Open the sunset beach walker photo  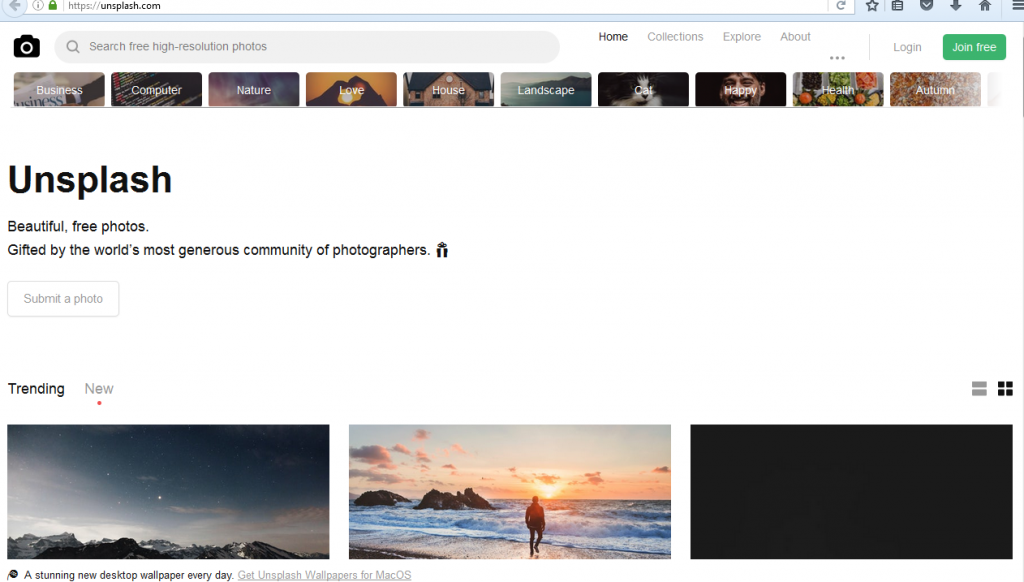point(510,492)
